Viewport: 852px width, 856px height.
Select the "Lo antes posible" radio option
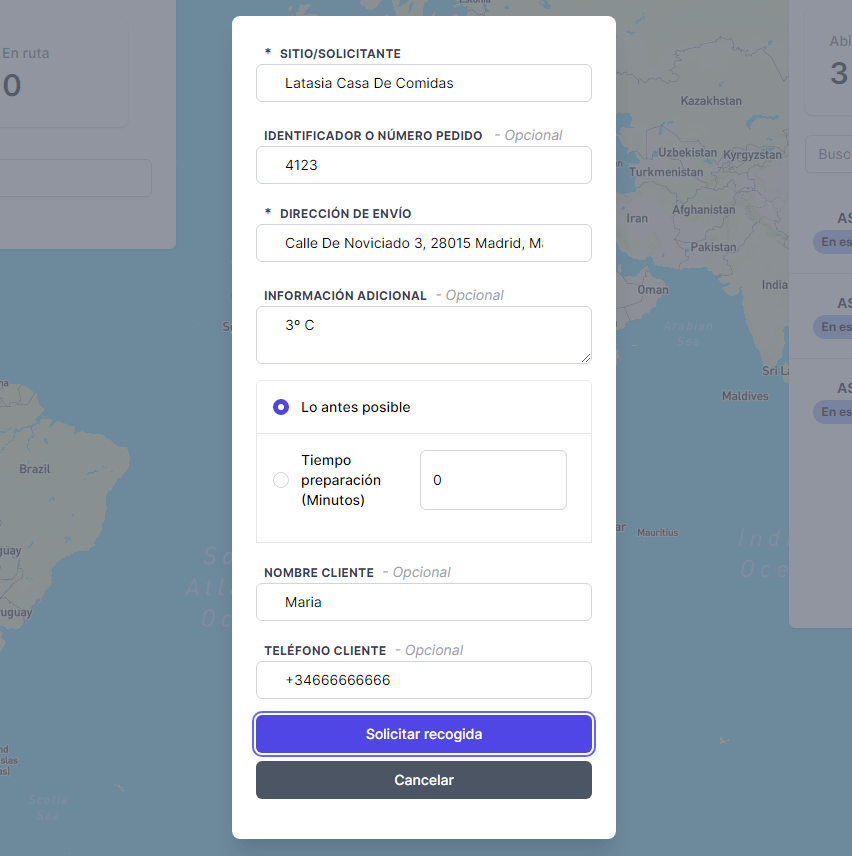(x=281, y=407)
